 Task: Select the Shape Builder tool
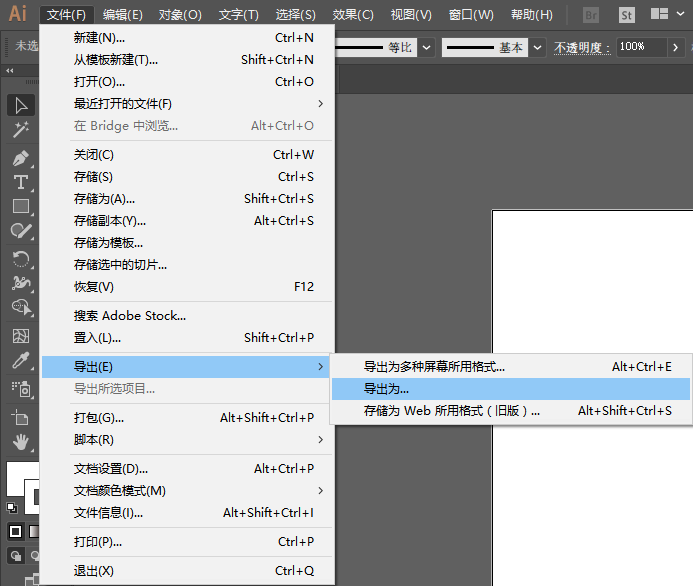[x=21, y=307]
